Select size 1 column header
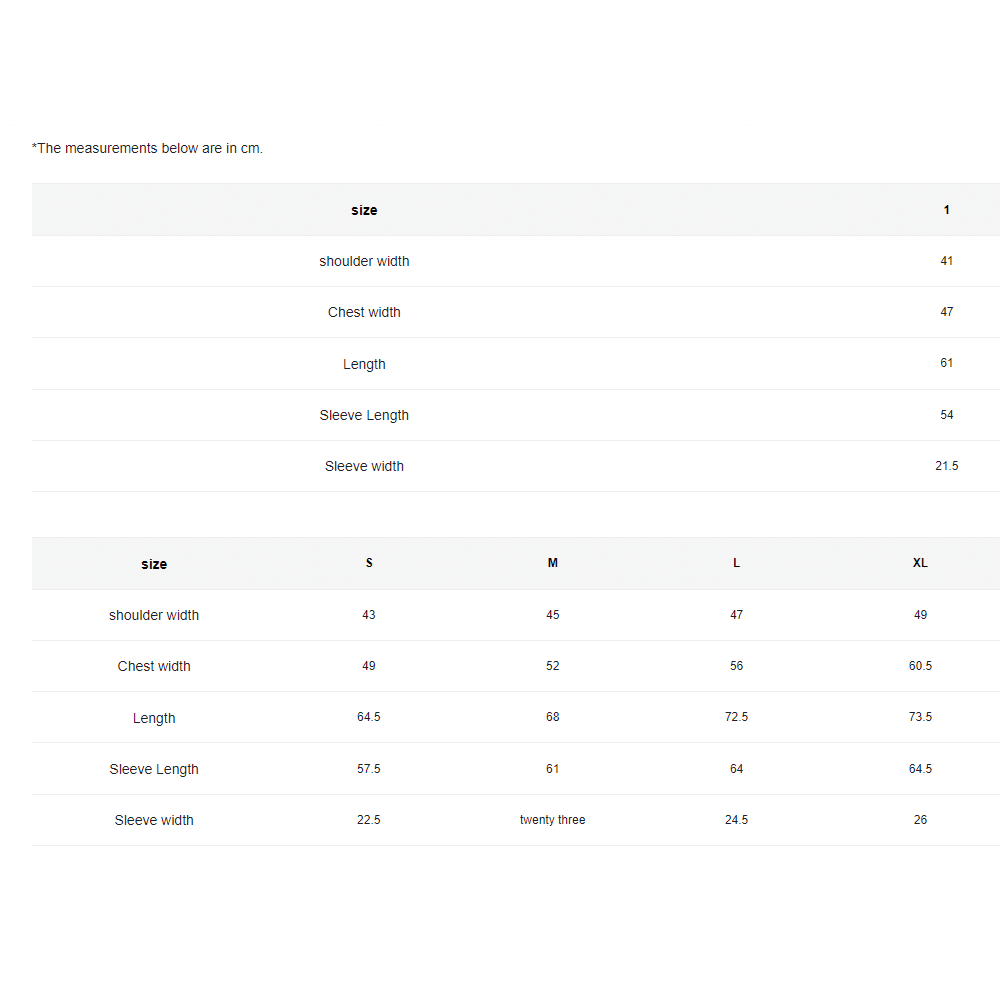The height and width of the screenshot is (1000, 1000). [x=946, y=210]
